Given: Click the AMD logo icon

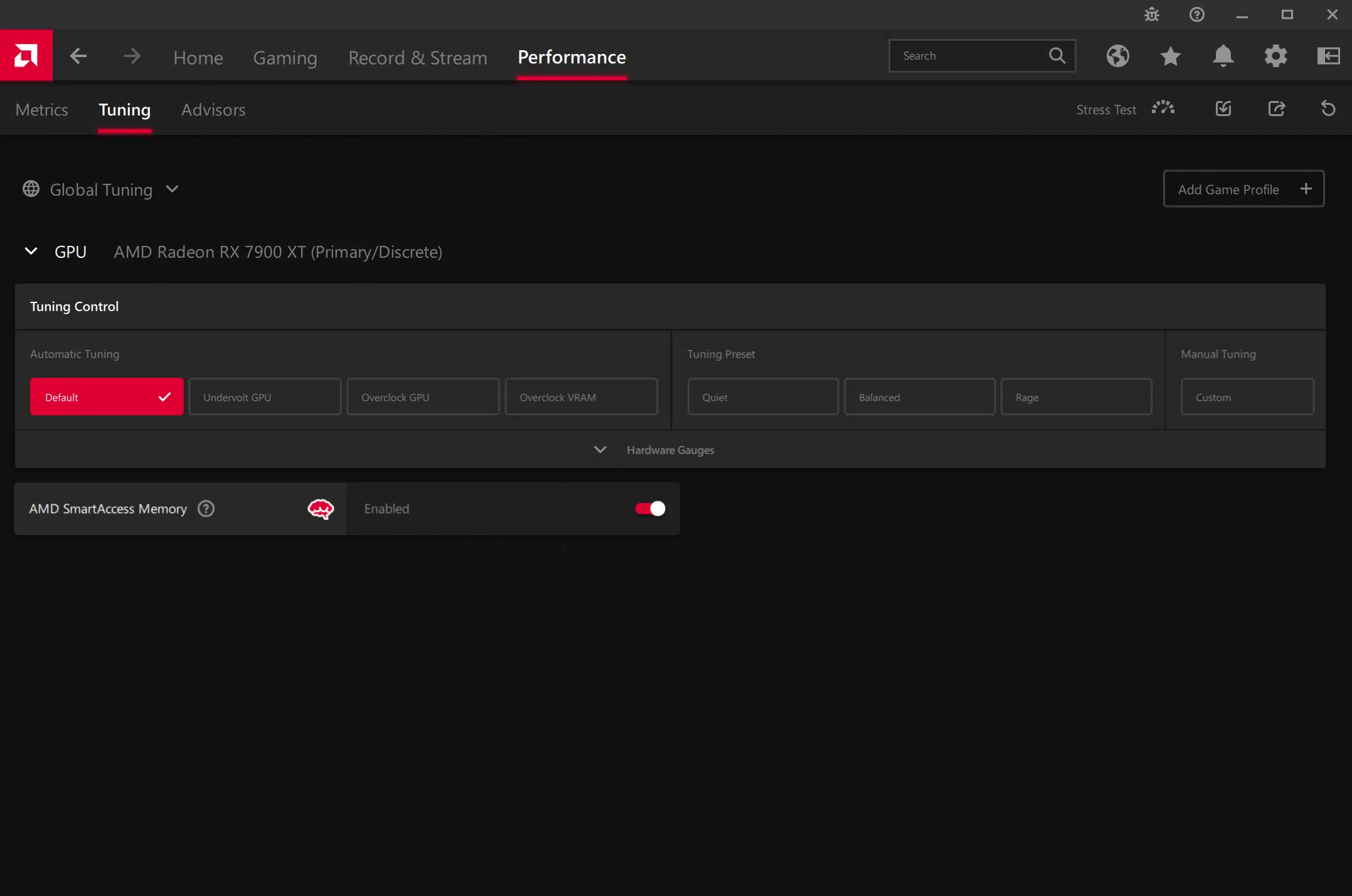Looking at the screenshot, I should pyautogui.click(x=26, y=56).
